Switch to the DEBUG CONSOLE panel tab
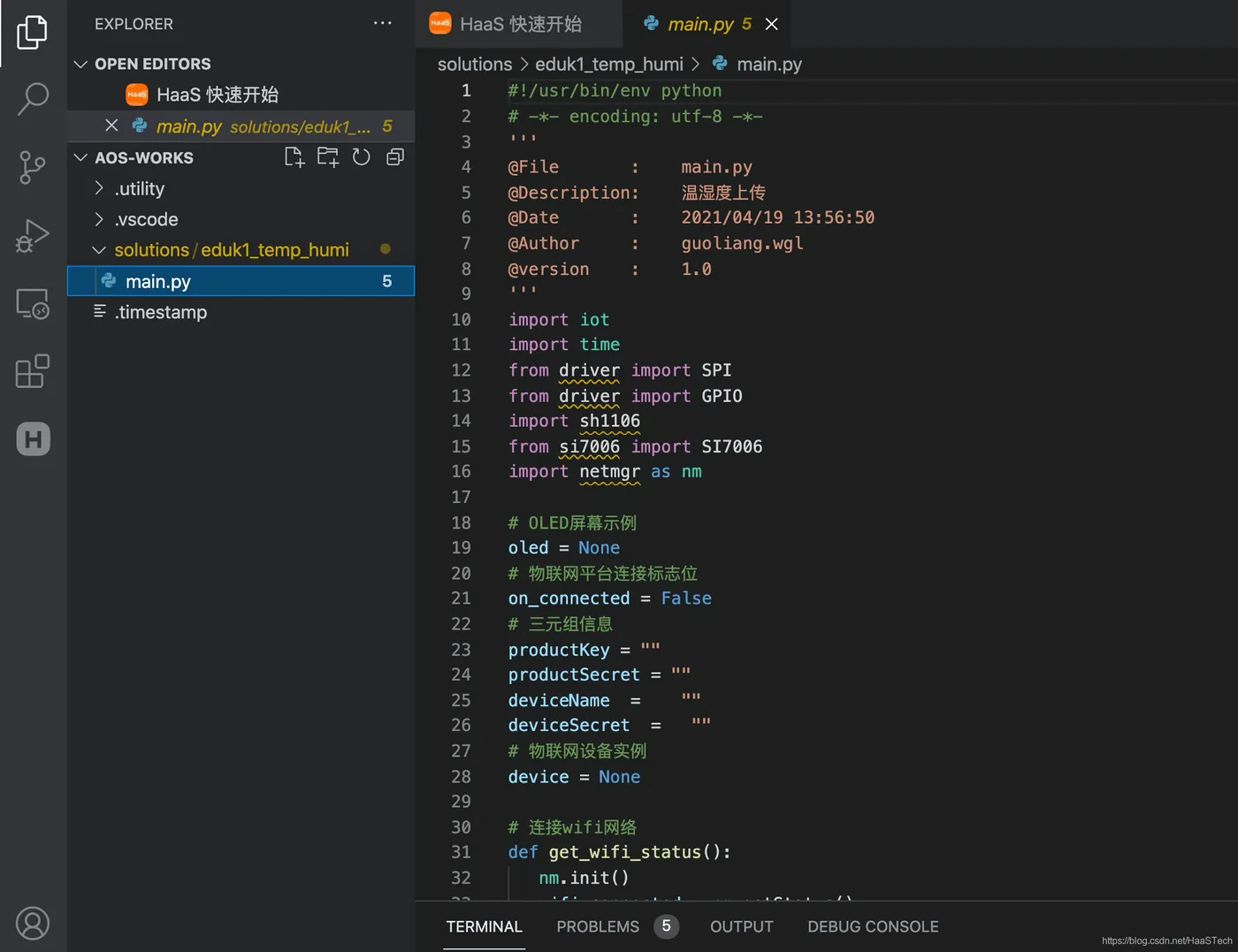The image size is (1238, 952). click(x=873, y=926)
